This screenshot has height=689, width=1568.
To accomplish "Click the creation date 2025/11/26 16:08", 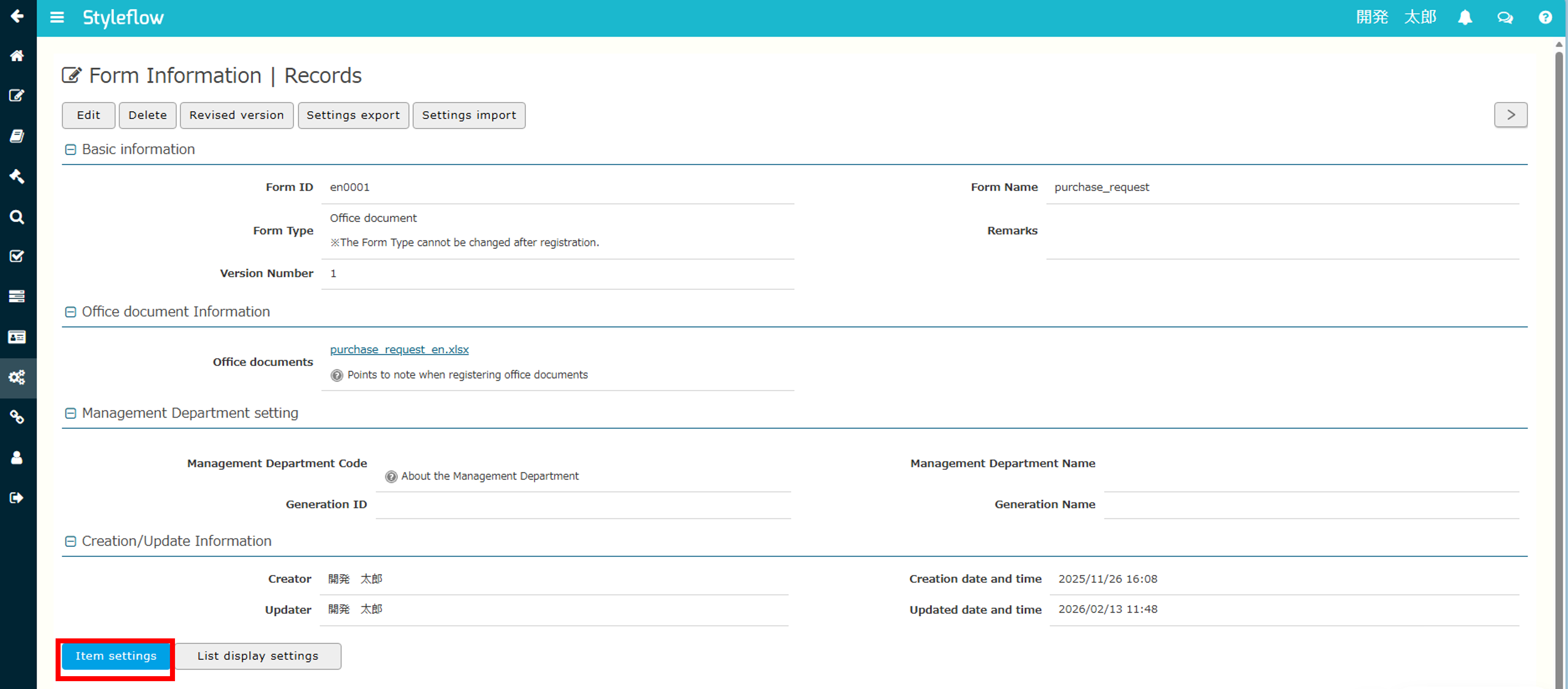I will pos(1108,579).
